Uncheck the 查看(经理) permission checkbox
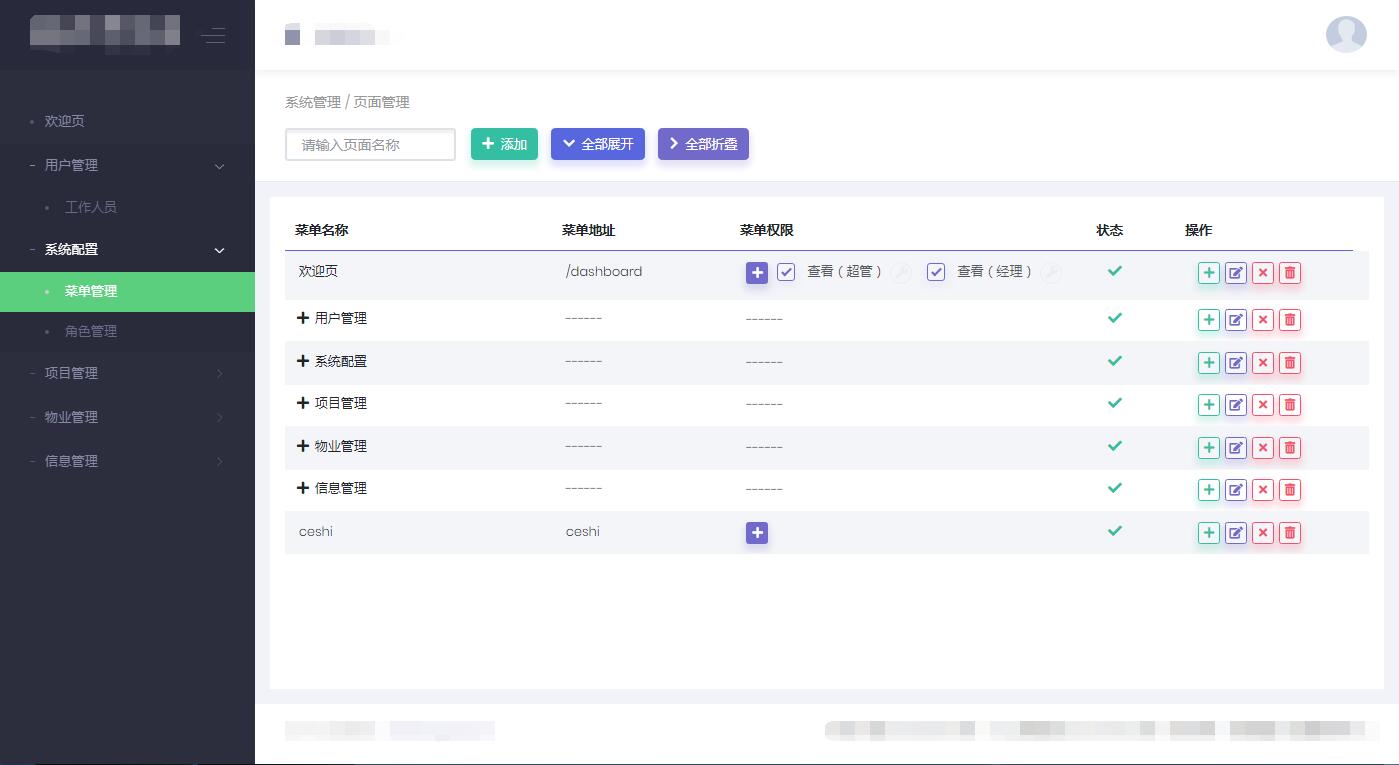Screen dimensions: 1399x765 coord(936,272)
